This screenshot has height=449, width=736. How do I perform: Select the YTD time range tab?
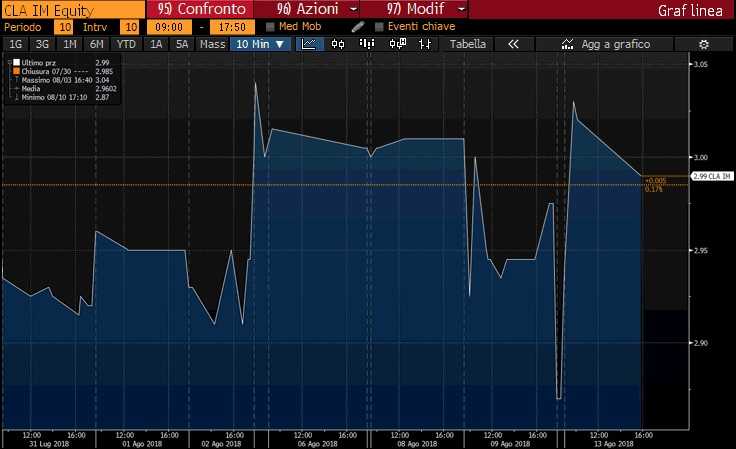(126, 44)
